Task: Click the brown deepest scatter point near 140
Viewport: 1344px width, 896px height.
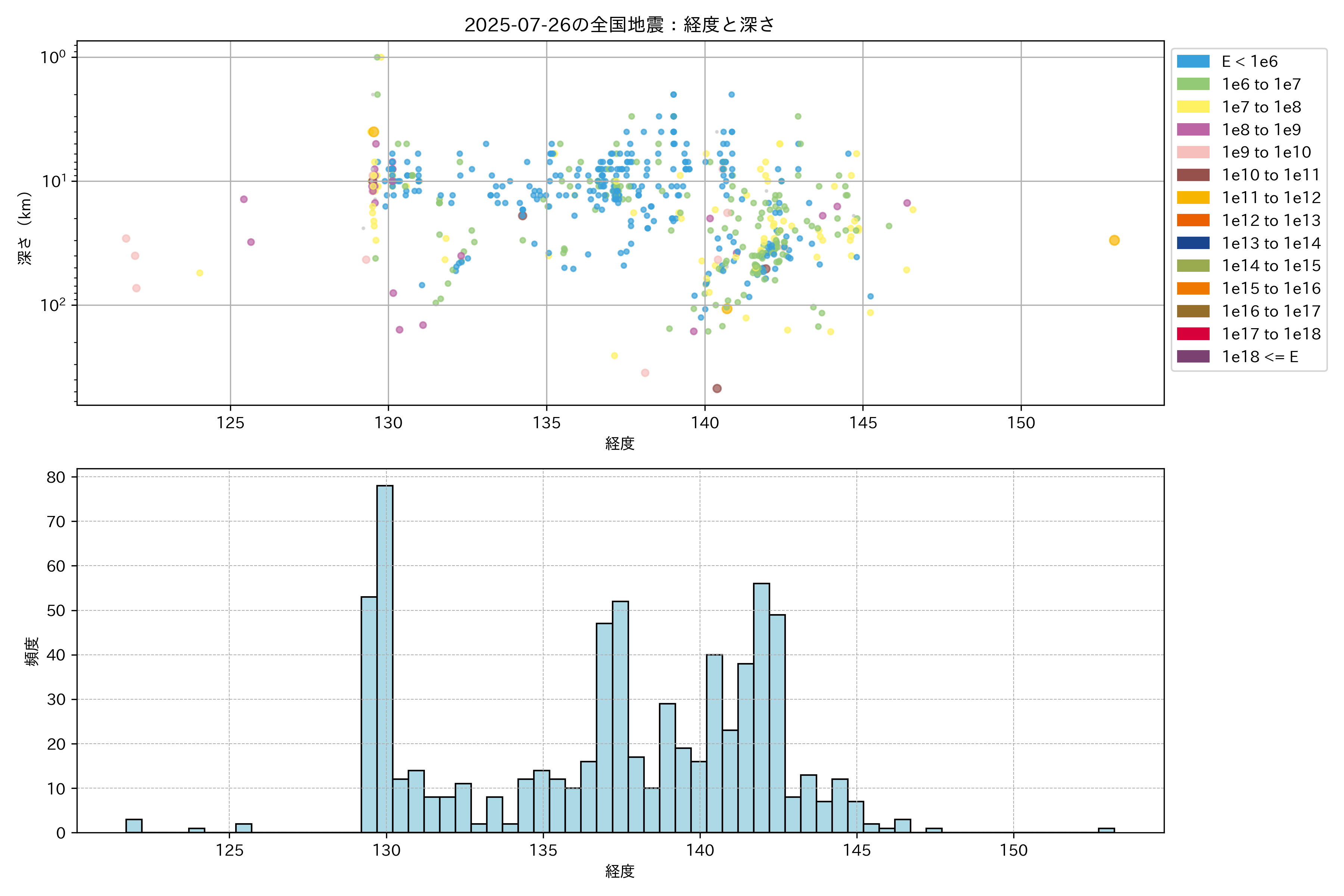Action: [x=716, y=389]
